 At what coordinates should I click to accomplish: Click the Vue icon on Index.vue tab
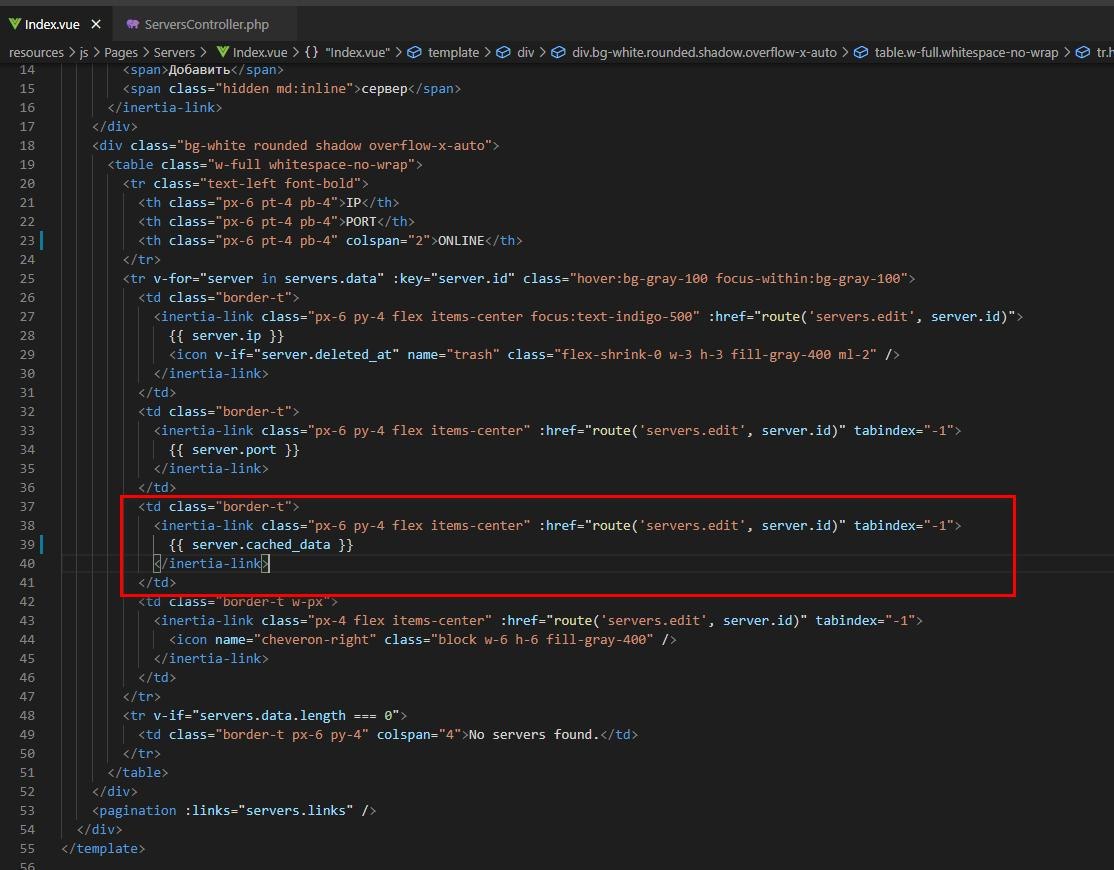point(14,24)
